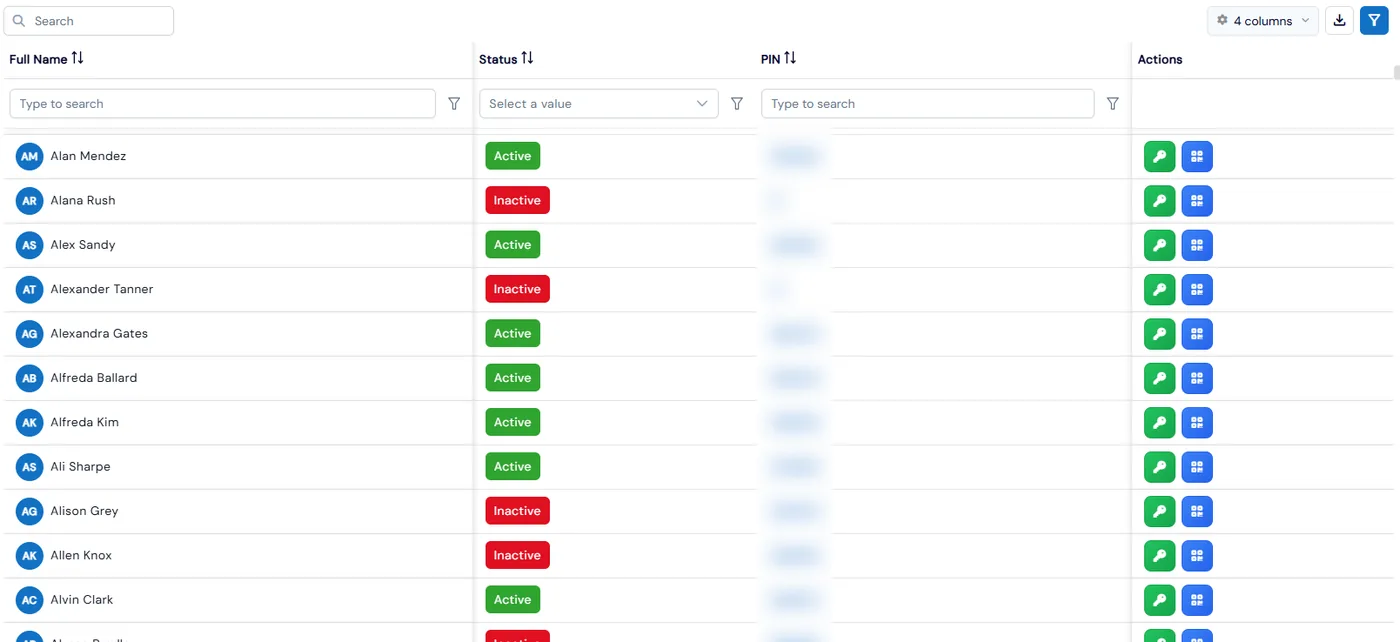Click the download export icon button
This screenshot has height=642, width=1400.
point(1339,21)
